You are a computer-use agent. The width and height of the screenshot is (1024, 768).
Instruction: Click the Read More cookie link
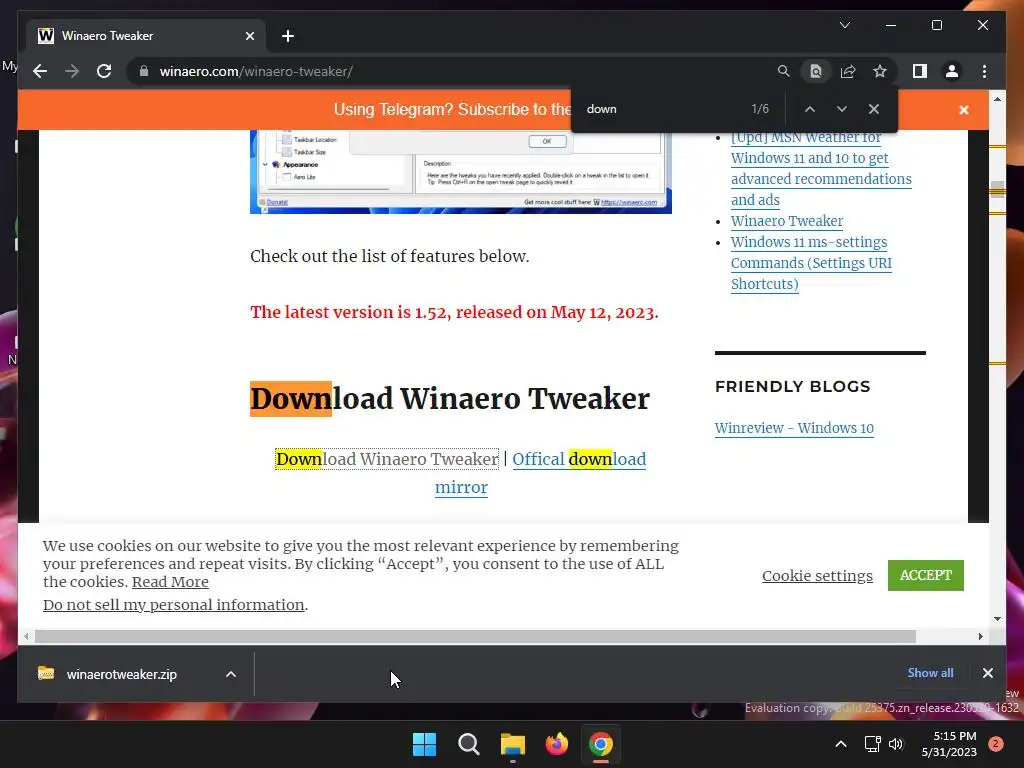[x=170, y=582]
